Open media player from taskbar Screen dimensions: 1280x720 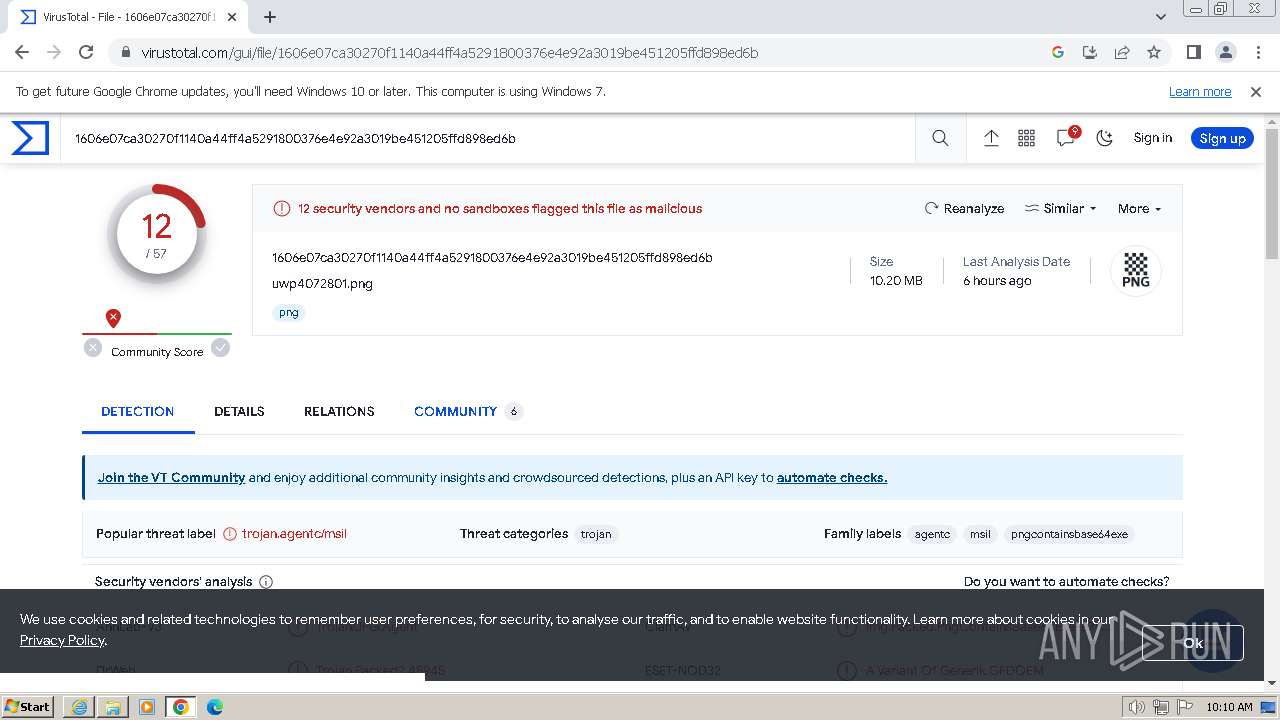147,707
